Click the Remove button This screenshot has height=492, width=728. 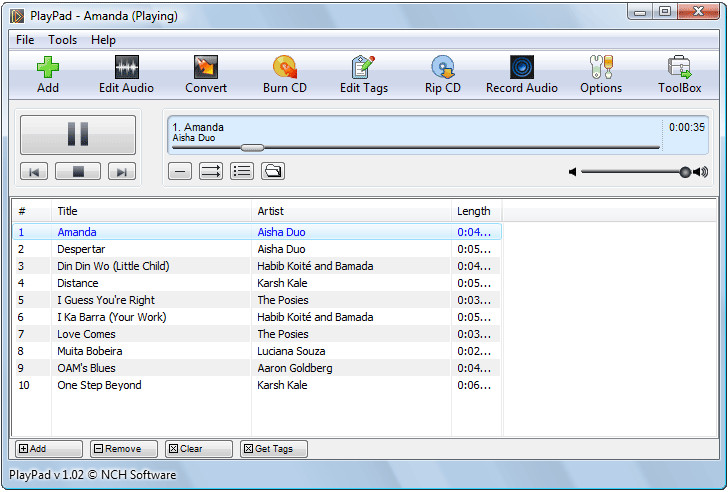click(x=124, y=449)
